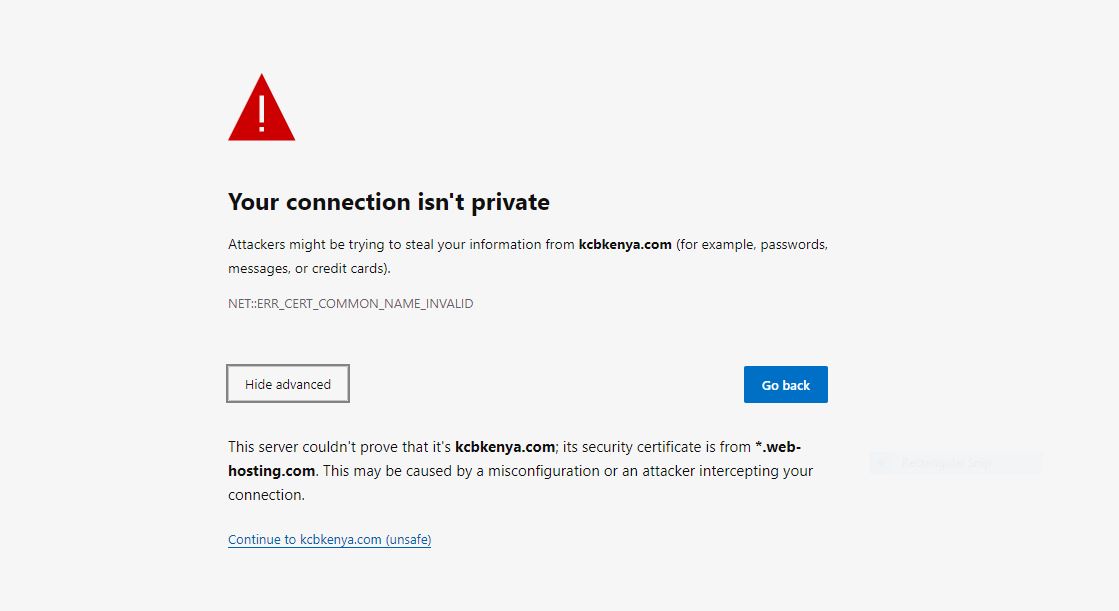Collapse details with Hide advanced button

[x=288, y=384]
